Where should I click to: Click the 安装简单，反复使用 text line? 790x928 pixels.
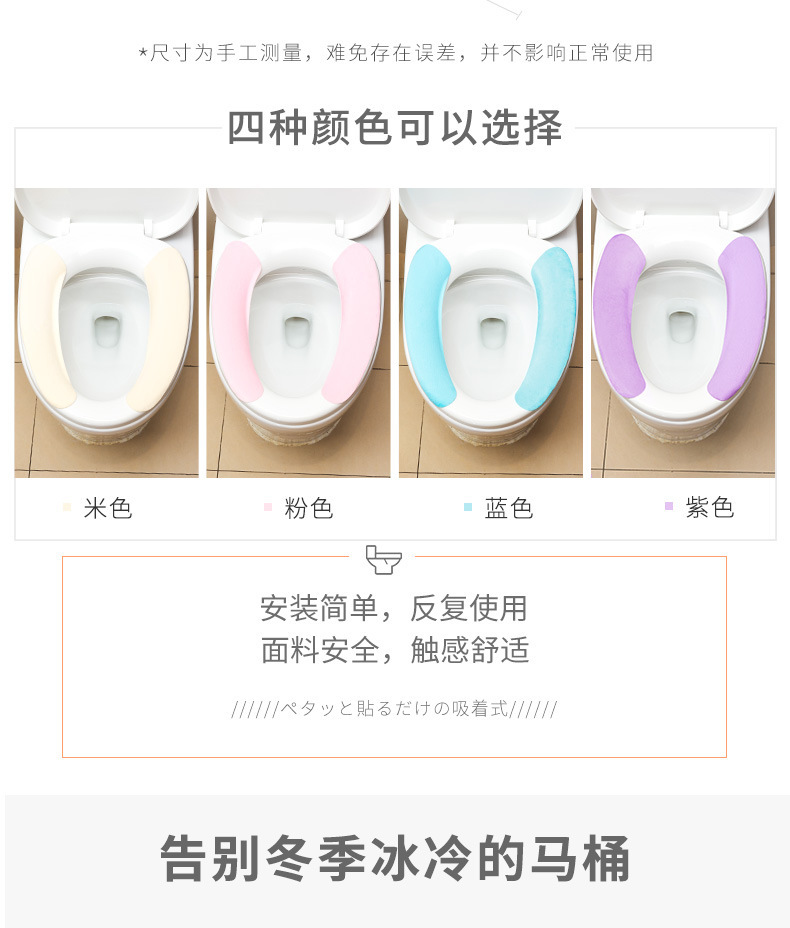point(394,608)
